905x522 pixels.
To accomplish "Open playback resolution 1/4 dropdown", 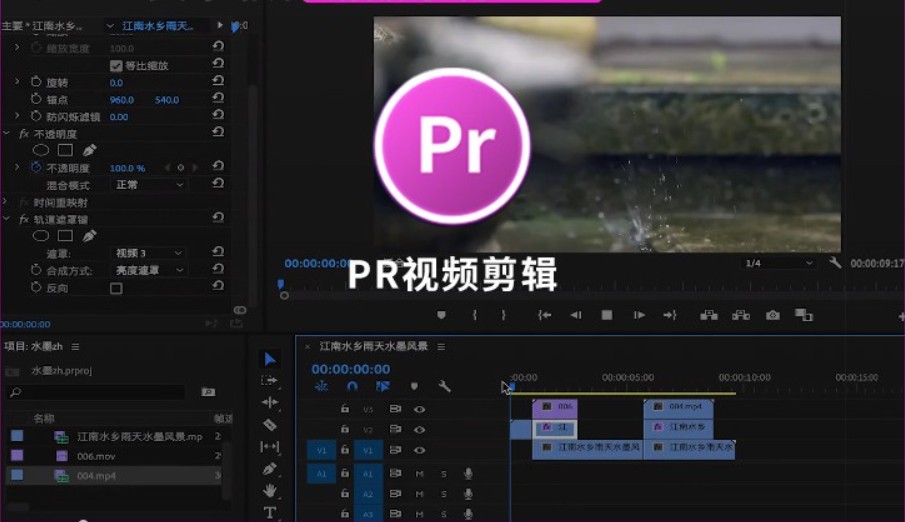I will tap(779, 263).
